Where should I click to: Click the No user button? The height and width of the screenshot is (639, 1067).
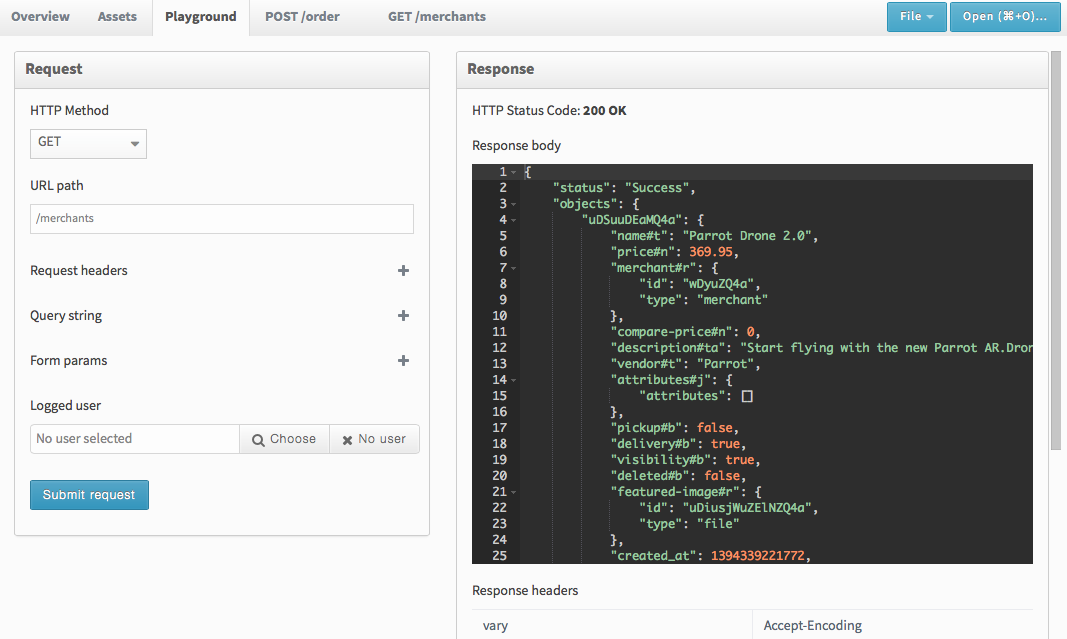(374, 439)
